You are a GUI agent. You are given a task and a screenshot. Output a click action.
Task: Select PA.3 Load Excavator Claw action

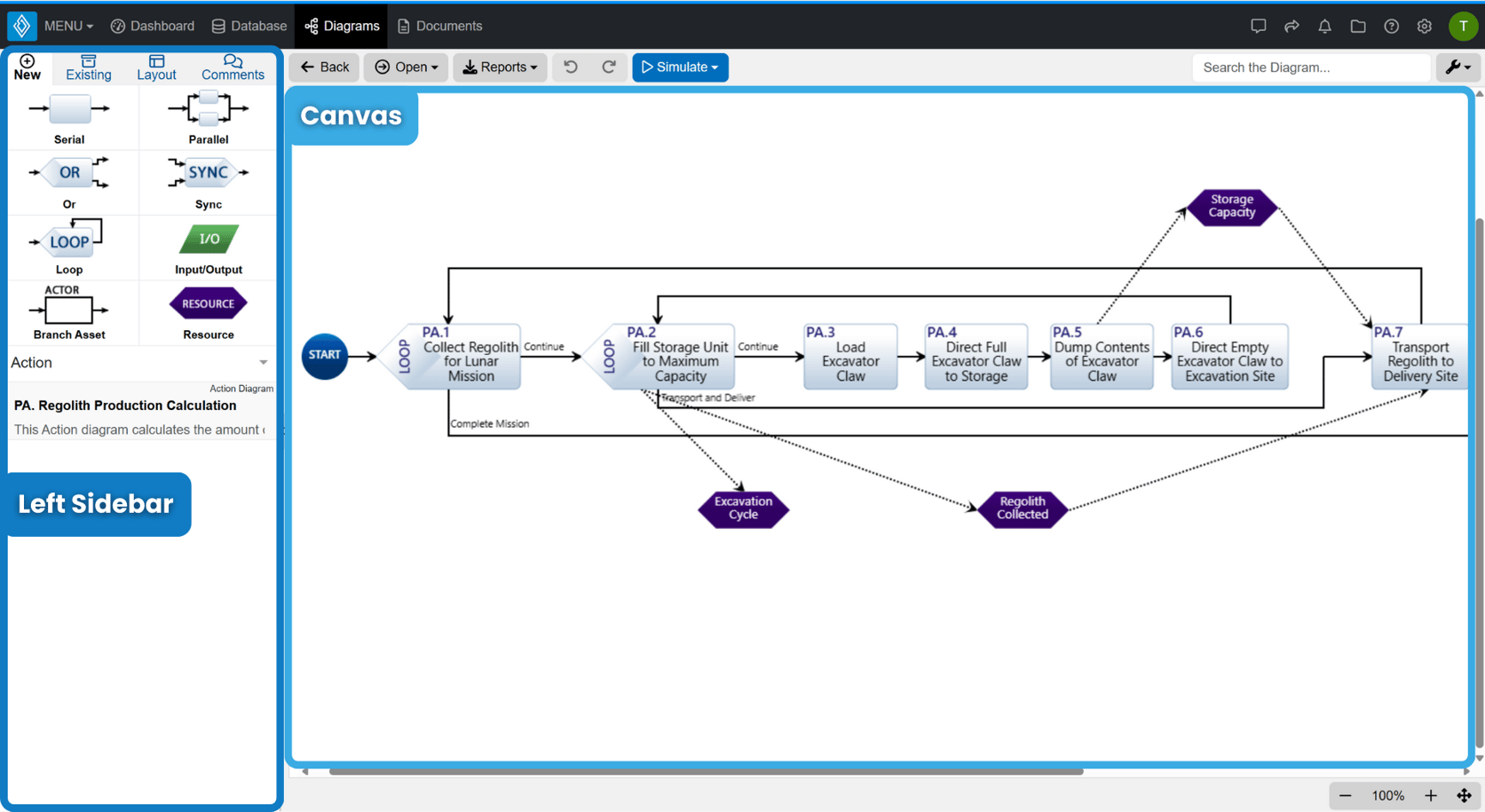pos(850,356)
